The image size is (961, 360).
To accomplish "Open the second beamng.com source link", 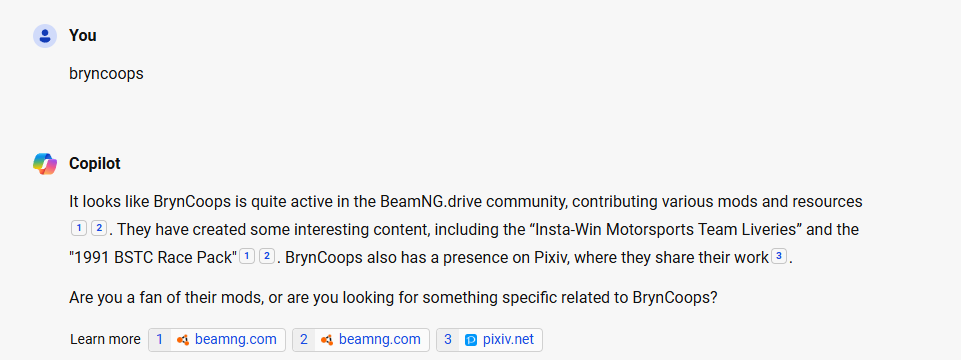I will (x=361, y=340).
